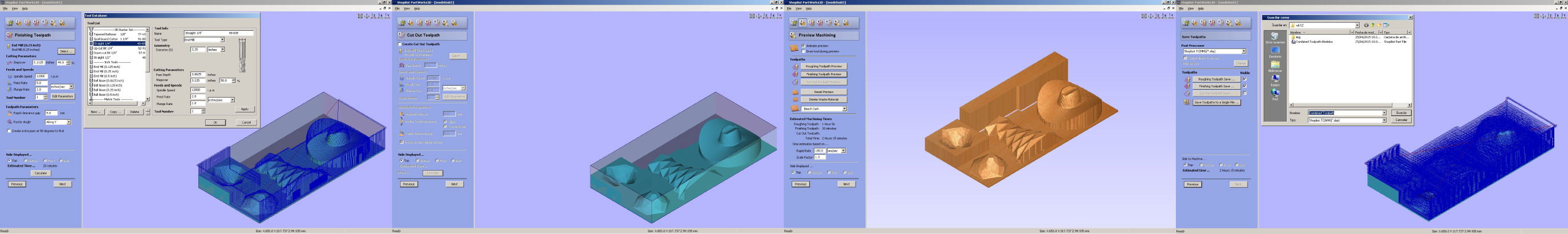
Task: Open inches/sec dropdown in Finishing Toolpath panel
Action: coord(62,87)
